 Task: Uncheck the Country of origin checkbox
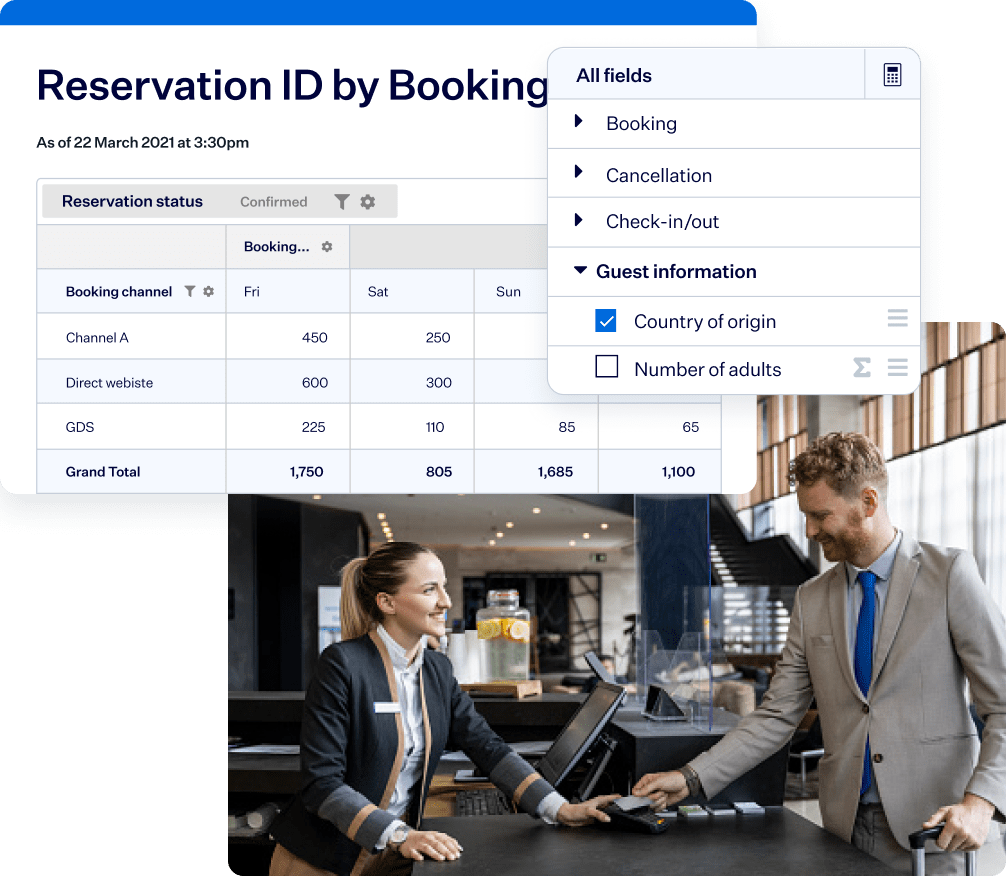click(606, 321)
